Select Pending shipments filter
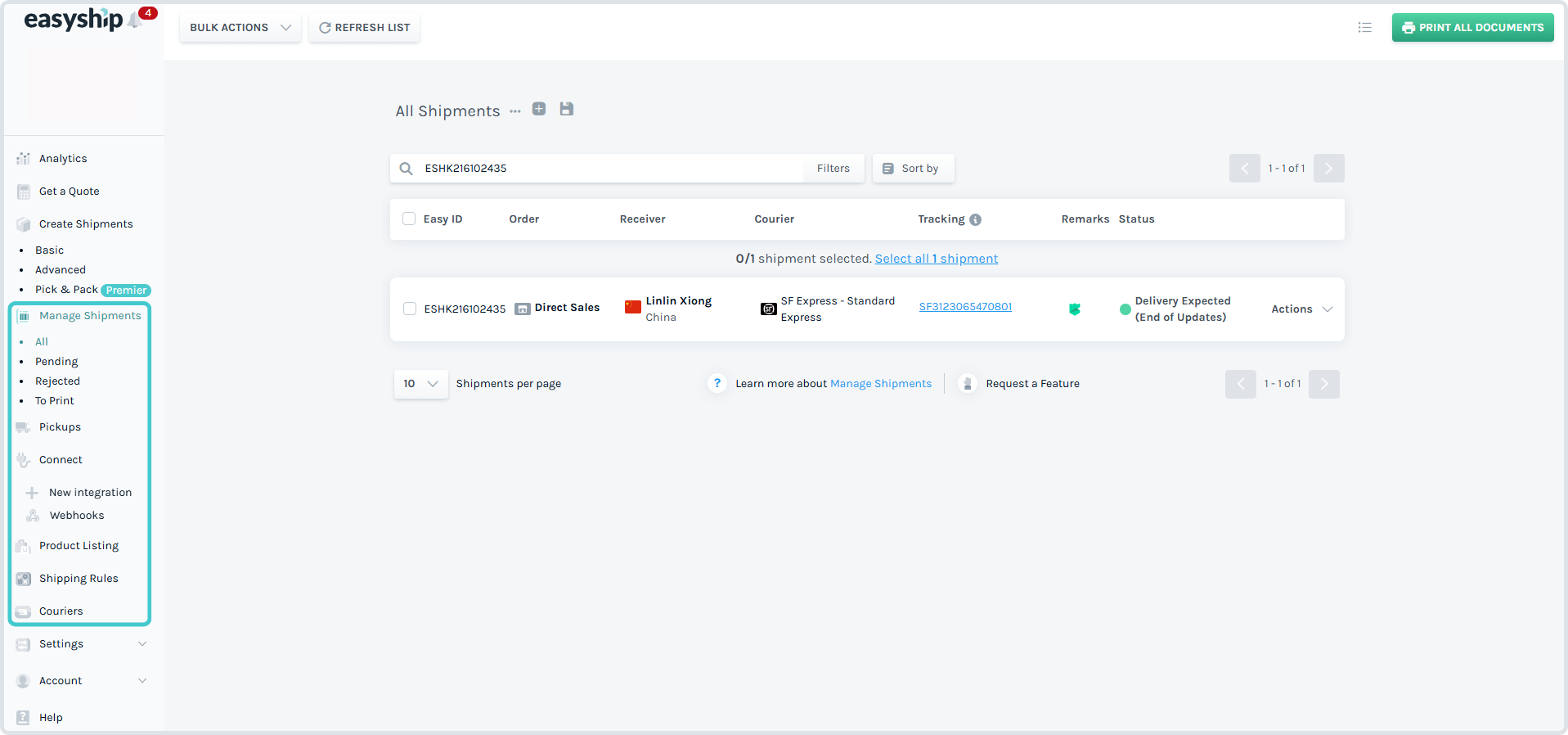 [56, 362]
